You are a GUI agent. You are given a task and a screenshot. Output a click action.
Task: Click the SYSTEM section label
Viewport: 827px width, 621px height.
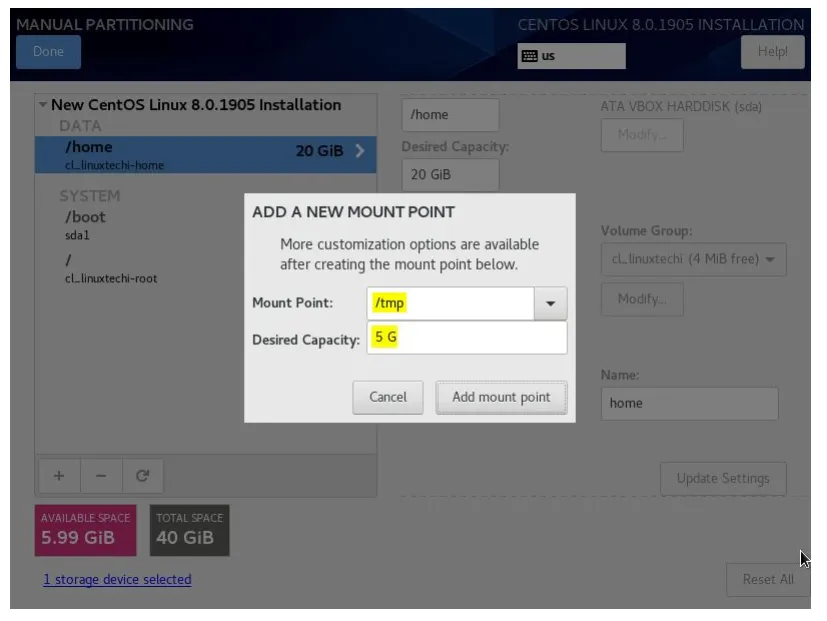pos(90,196)
